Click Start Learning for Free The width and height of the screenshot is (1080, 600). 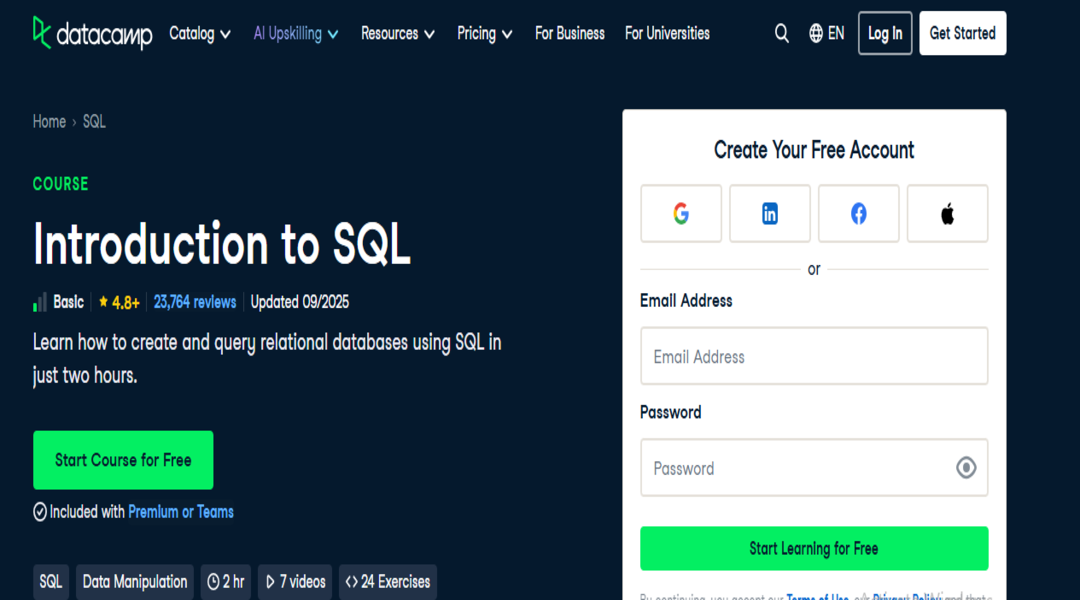click(814, 548)
